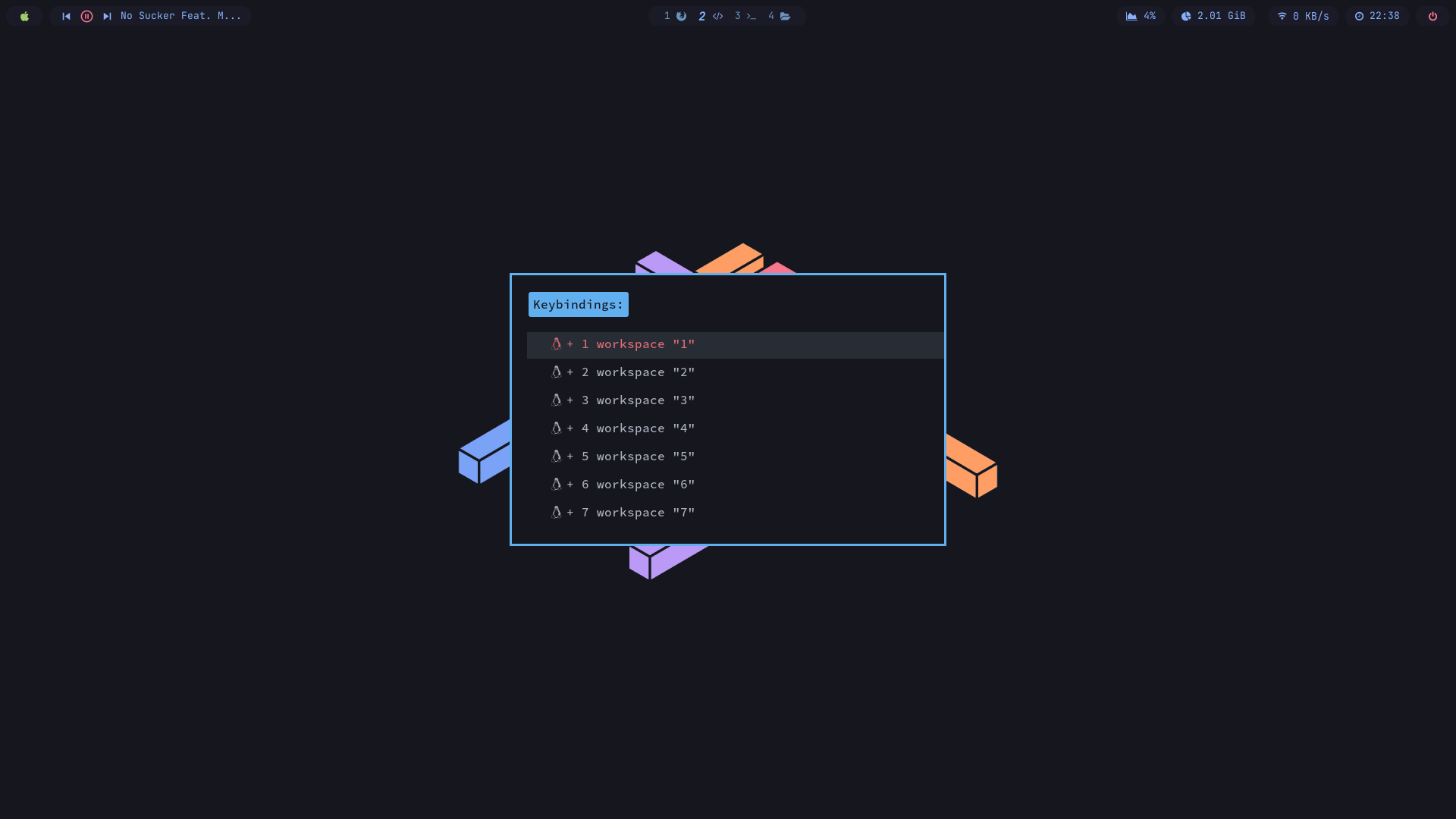Viewport: 1456px width, 819px height.
Task: Skip to the next track
Action: (x=107, y=16)
